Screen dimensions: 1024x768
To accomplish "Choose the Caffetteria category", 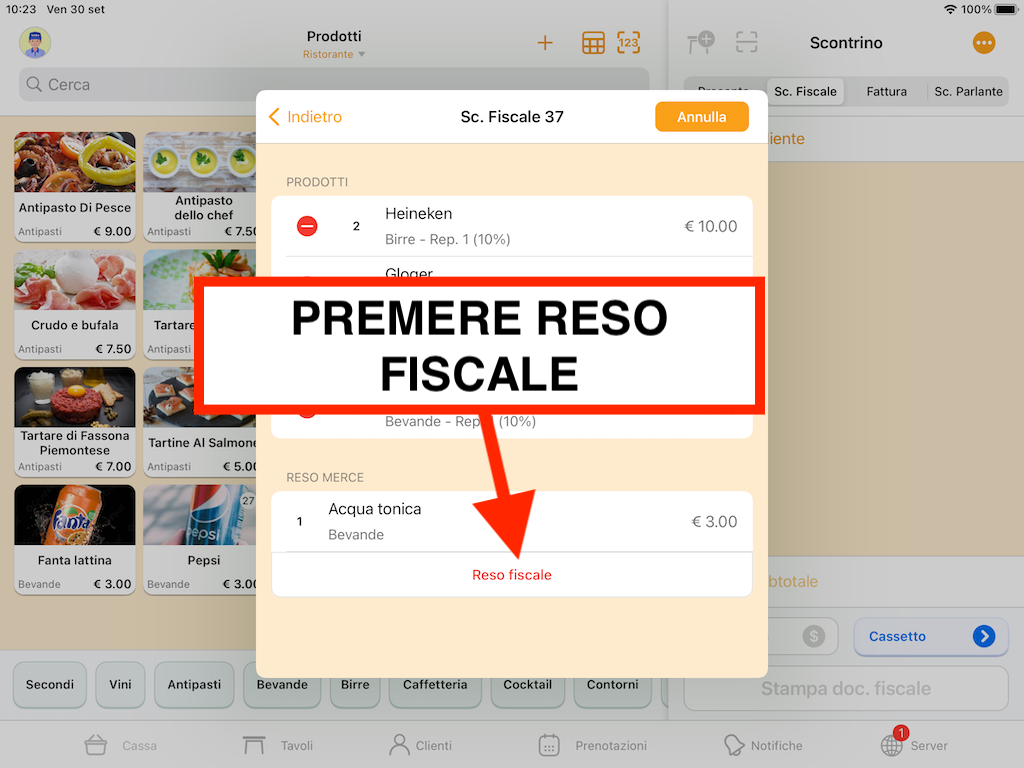I will (435, 684).
